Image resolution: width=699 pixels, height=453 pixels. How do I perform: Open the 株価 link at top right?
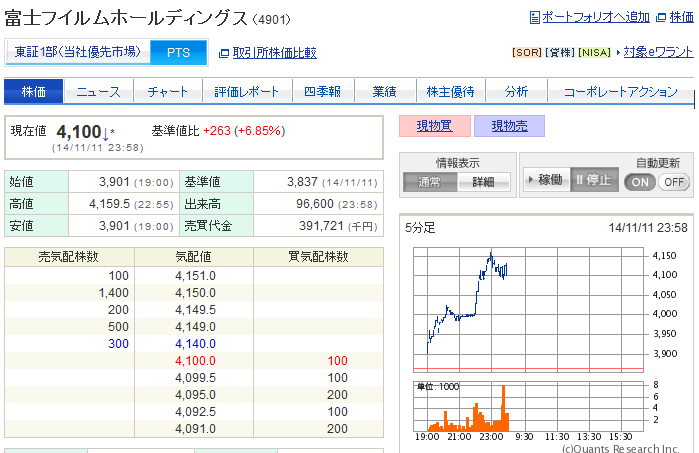[x=681, y=17]
